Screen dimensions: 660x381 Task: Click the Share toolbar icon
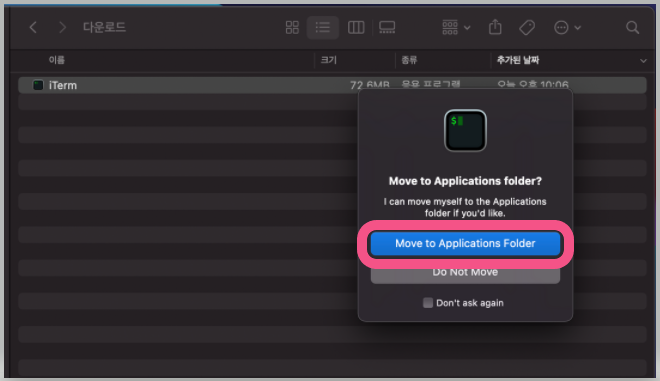(495, 27)
